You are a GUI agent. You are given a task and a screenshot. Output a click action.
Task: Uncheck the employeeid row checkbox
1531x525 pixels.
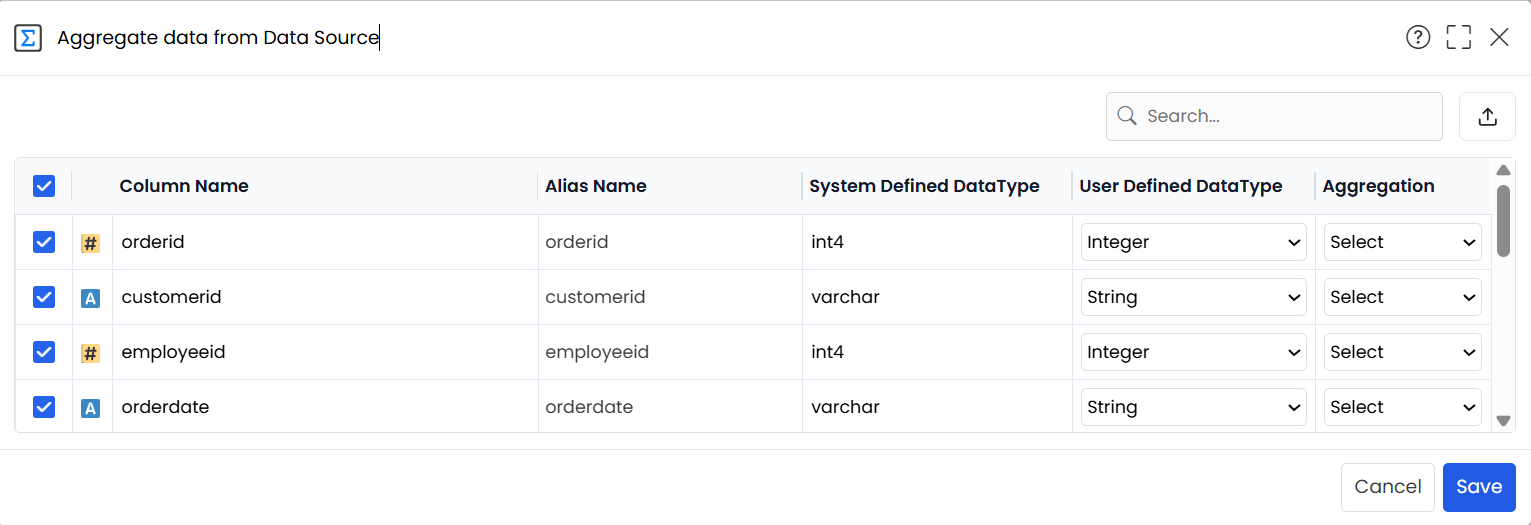pos(44,352)
